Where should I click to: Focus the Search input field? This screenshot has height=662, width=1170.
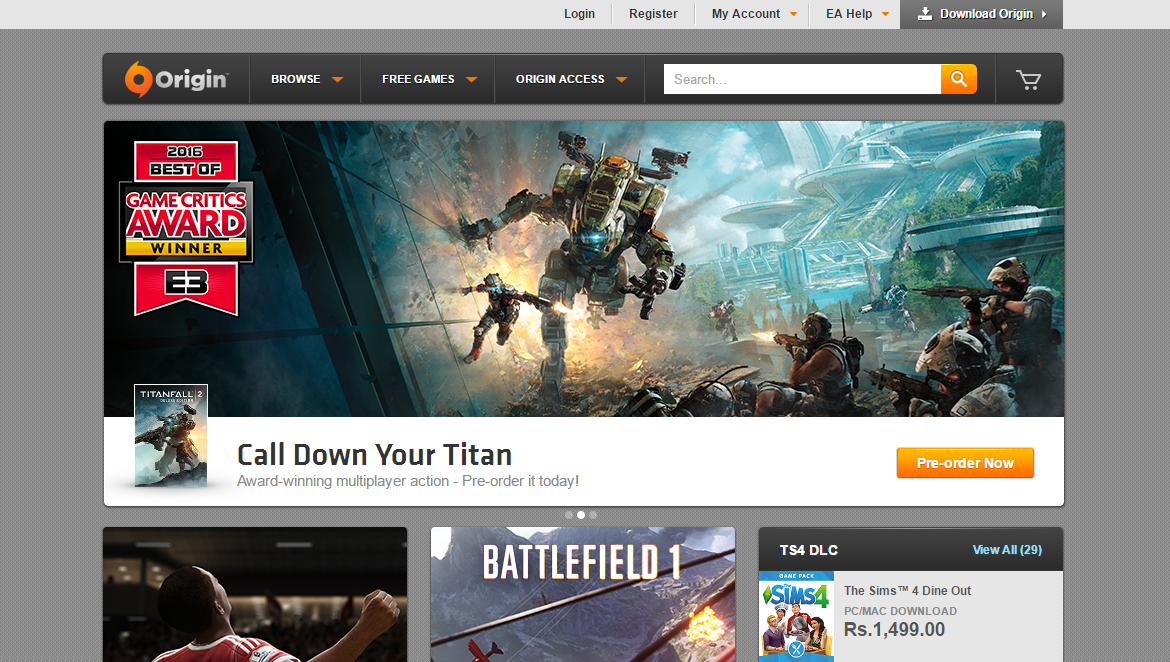click(802, 79)
